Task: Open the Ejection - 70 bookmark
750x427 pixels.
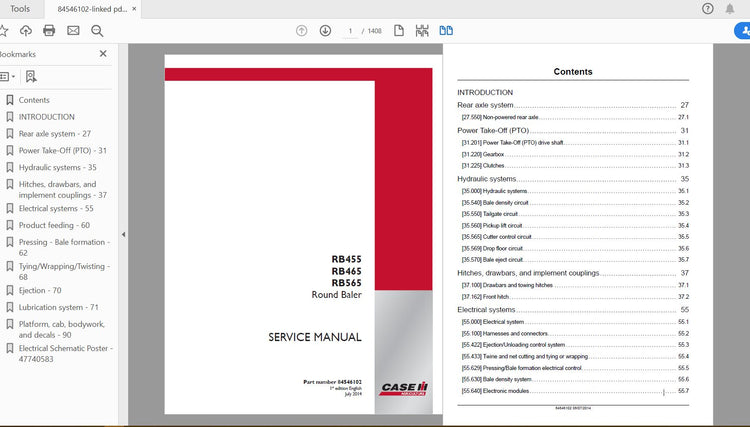Action: coord(40,290)
